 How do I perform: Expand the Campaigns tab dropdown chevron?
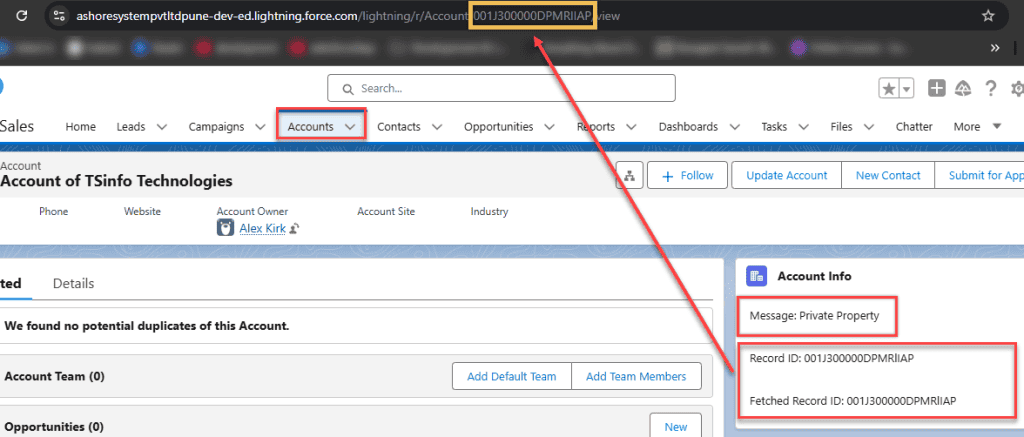coord(260,127)
